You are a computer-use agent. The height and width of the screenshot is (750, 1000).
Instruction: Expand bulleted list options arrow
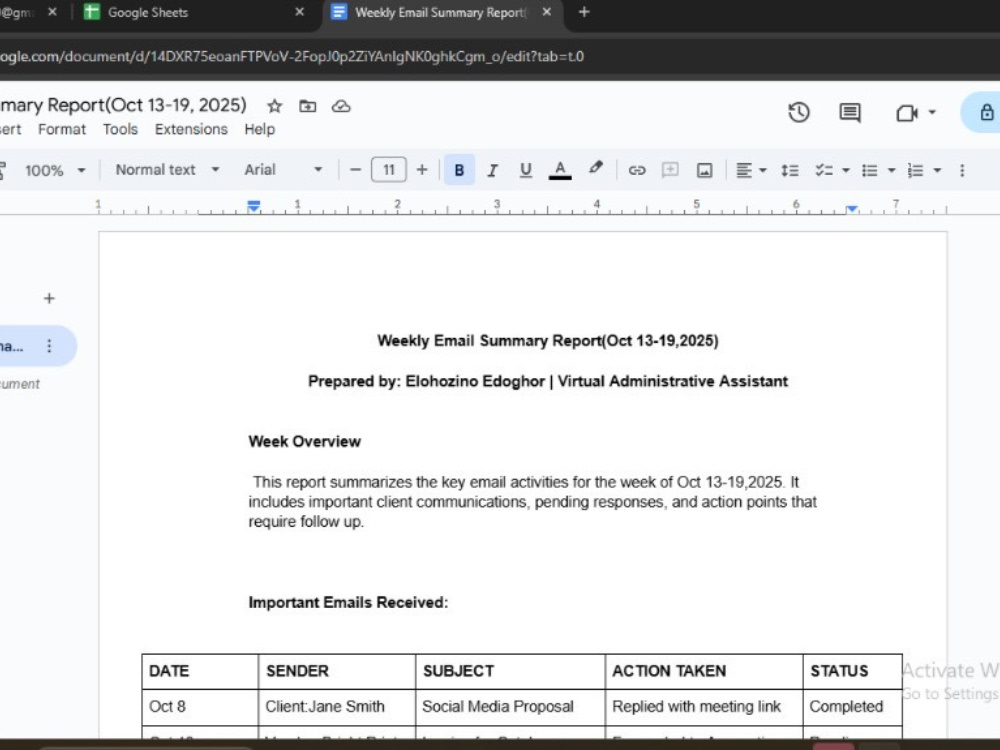point(892,170)
